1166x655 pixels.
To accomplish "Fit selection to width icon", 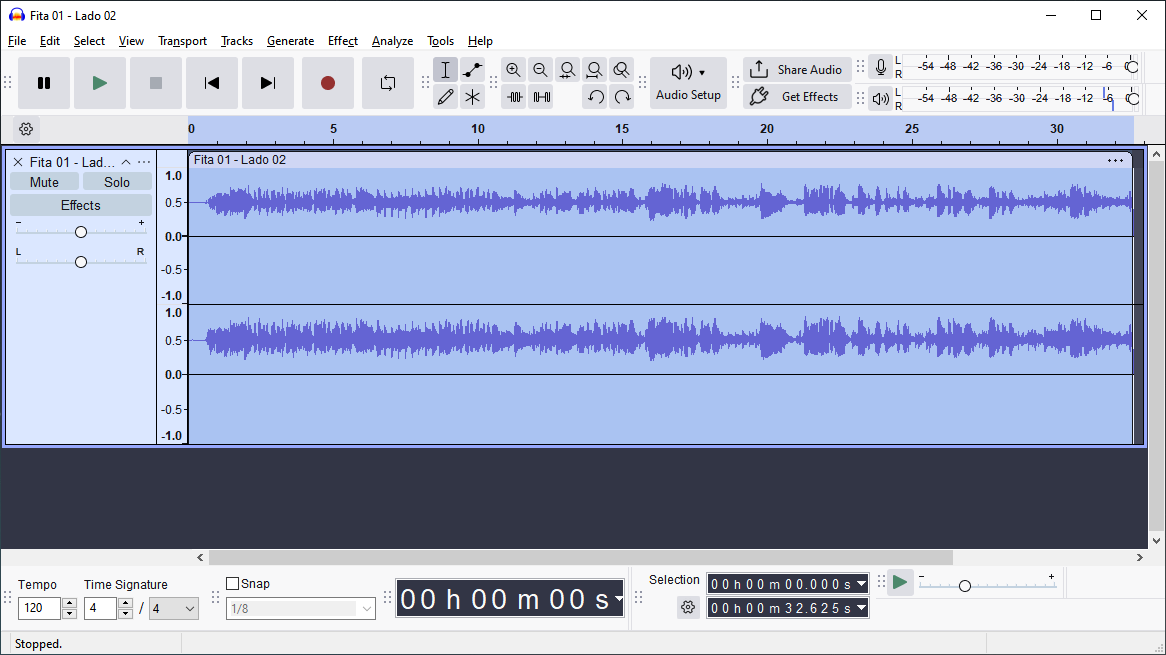I will click(567, 70).
